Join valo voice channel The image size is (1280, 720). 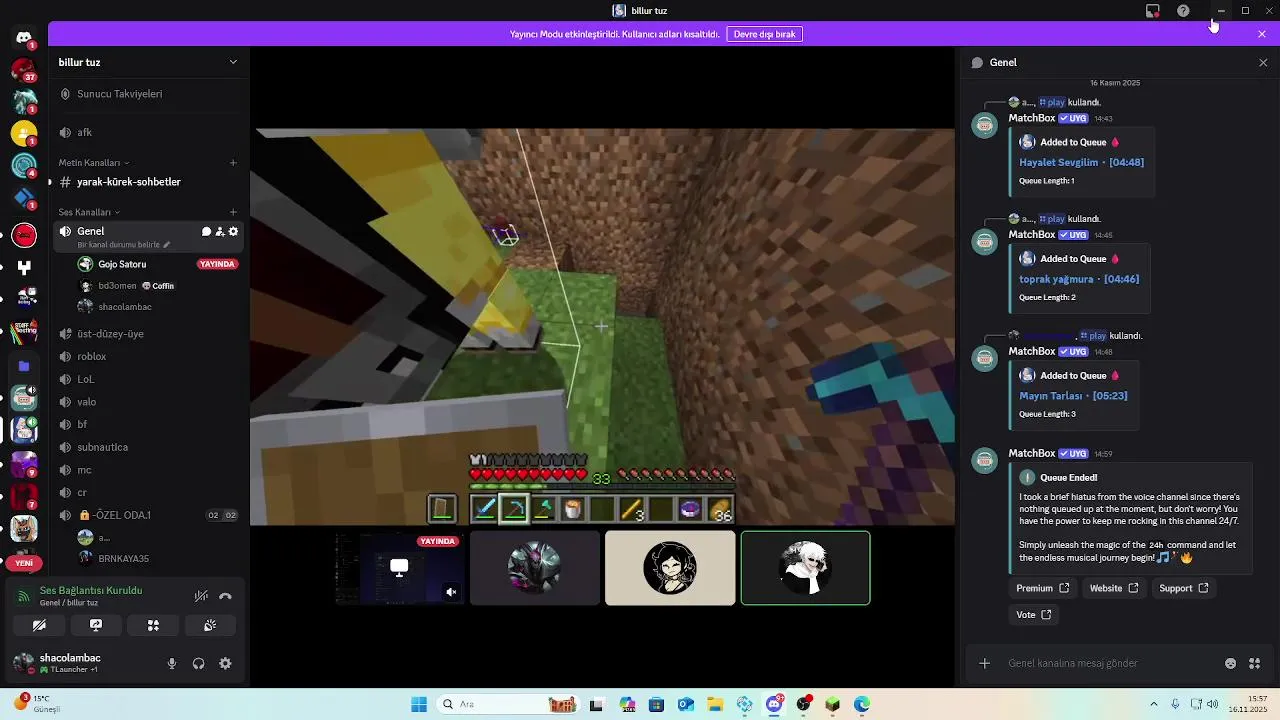tap(149, 402)
